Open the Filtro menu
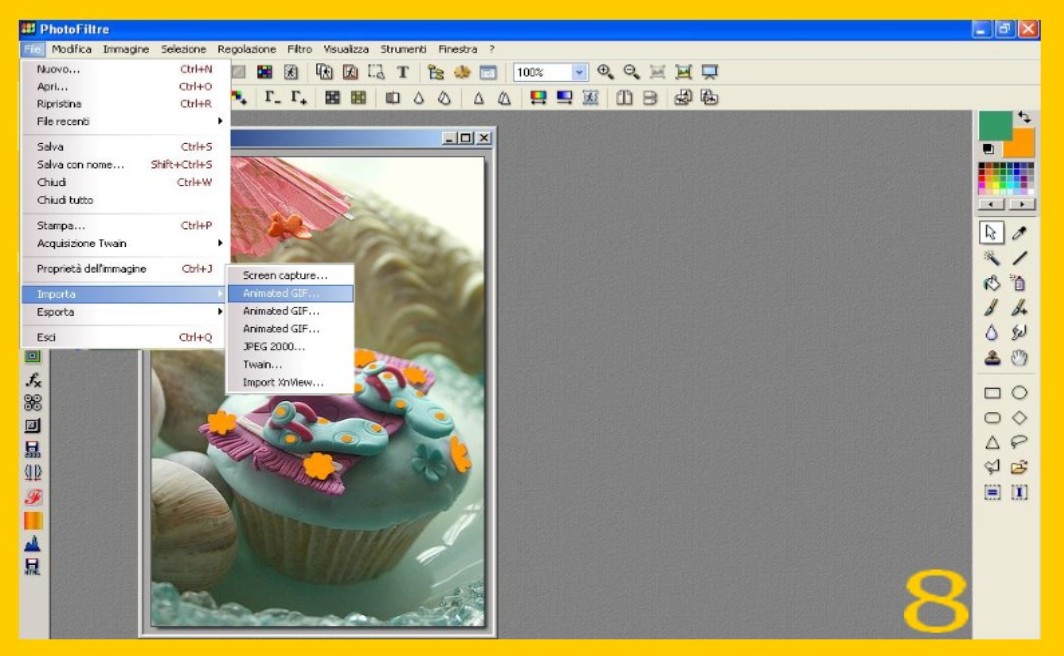 pyautogui.click(x=299, y=49)
